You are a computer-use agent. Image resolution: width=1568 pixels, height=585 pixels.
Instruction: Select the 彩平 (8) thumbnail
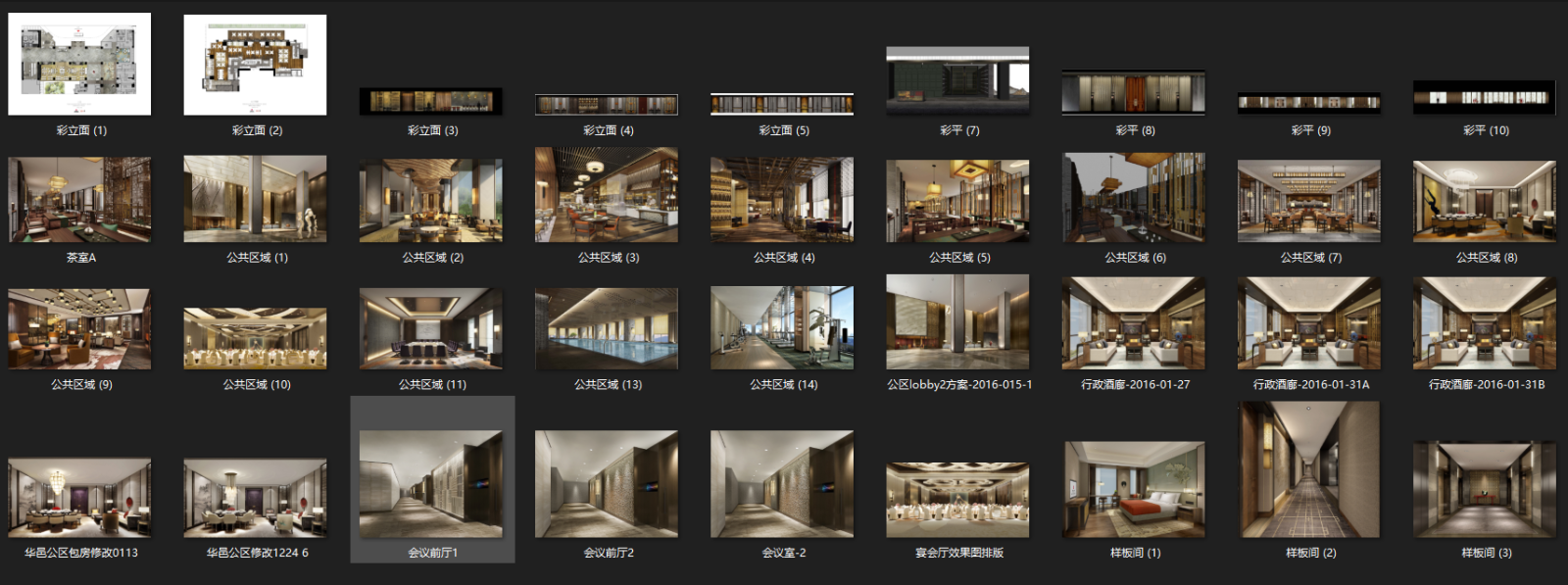click(x=1134, y=93)
